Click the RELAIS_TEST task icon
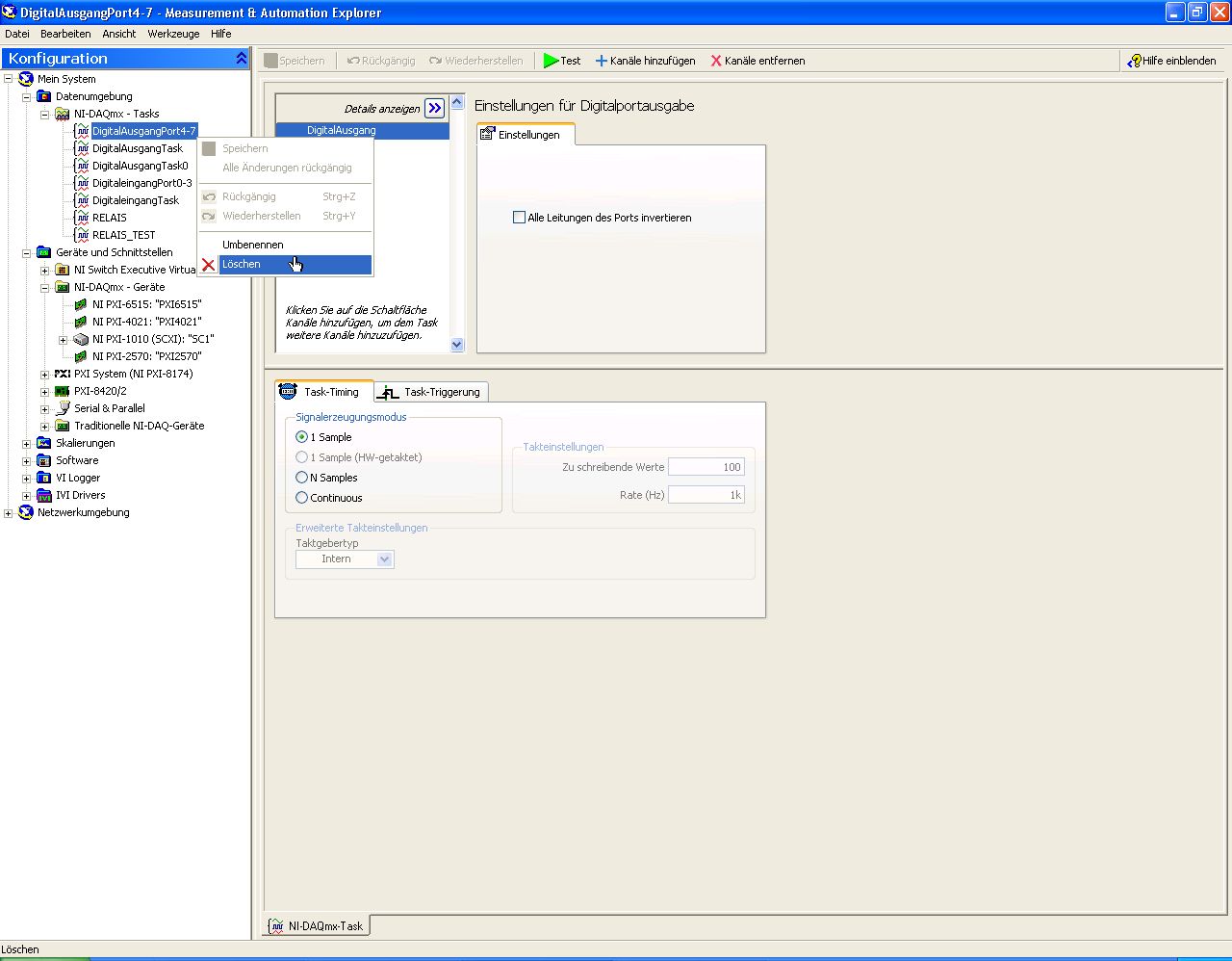Screen dimensions: 1232x961 [x=82, y=235]
